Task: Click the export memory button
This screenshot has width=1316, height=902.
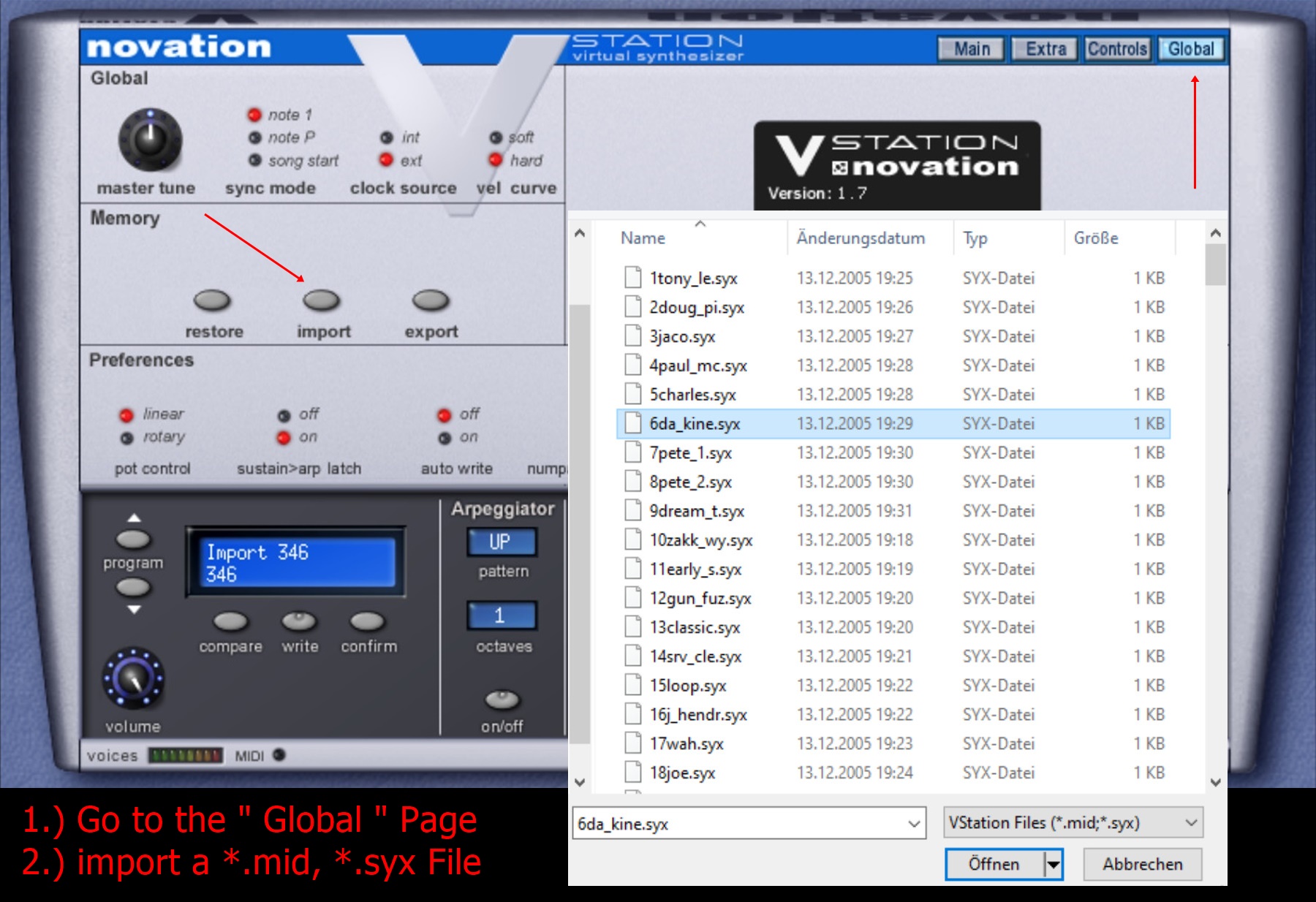Action: (431, 300)
